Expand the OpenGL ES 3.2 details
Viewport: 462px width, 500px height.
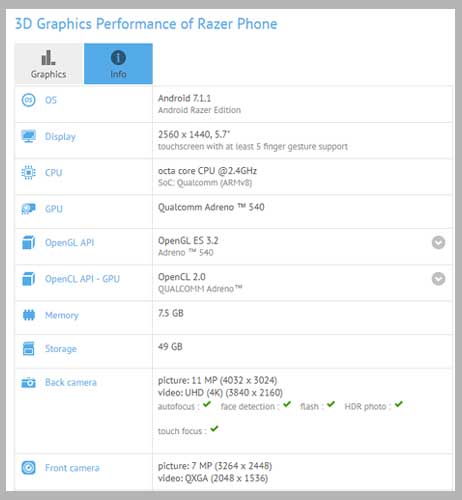pos(438,243)
